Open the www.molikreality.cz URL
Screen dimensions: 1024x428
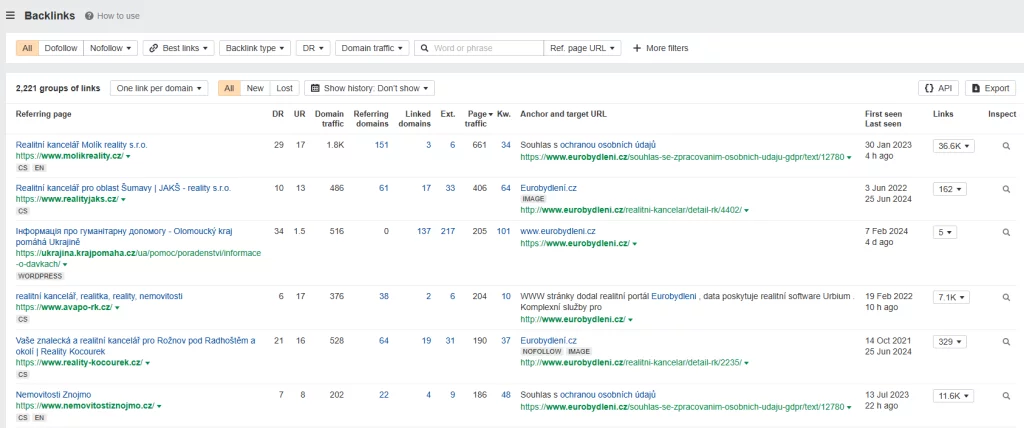point(70,157)
